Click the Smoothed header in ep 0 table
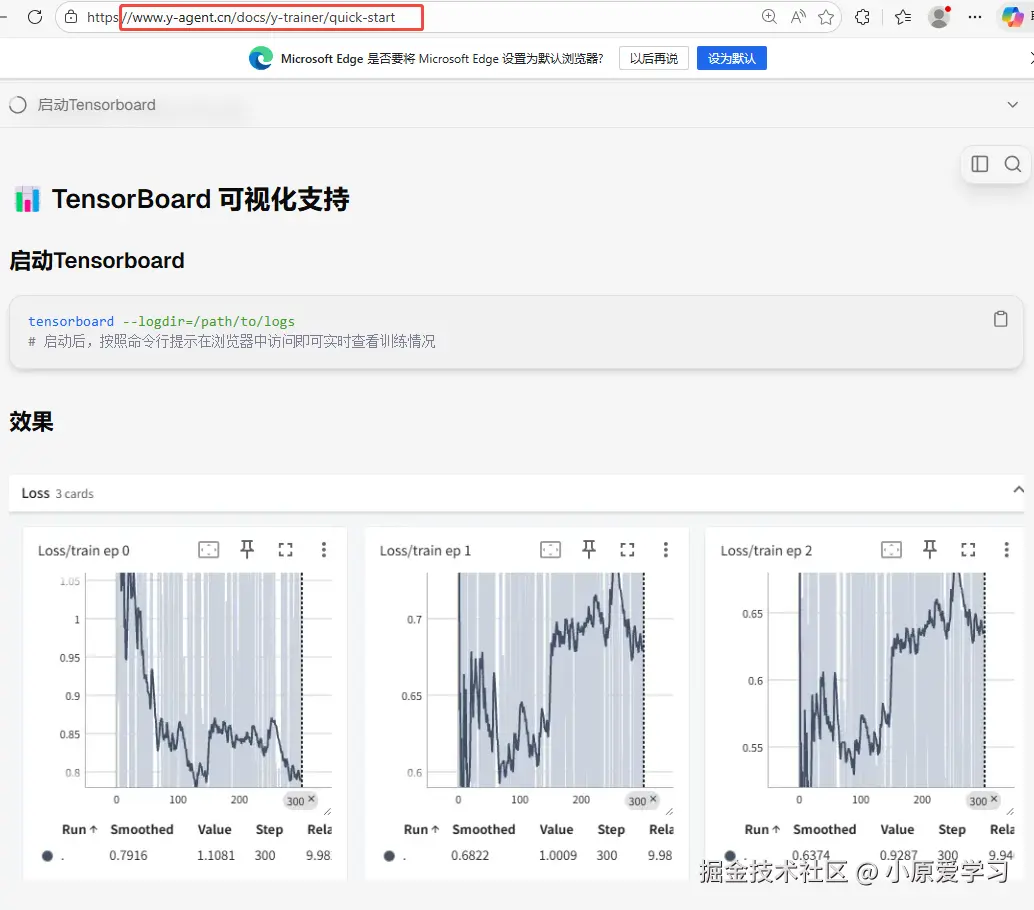The width and height of the screenshot is (1034, 910). coord(142,830)
